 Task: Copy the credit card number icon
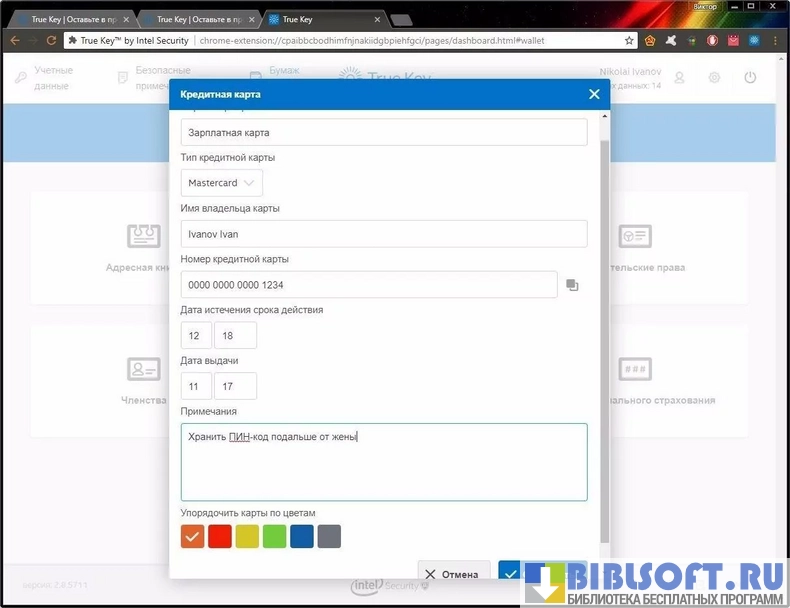(x=572, y=285)
